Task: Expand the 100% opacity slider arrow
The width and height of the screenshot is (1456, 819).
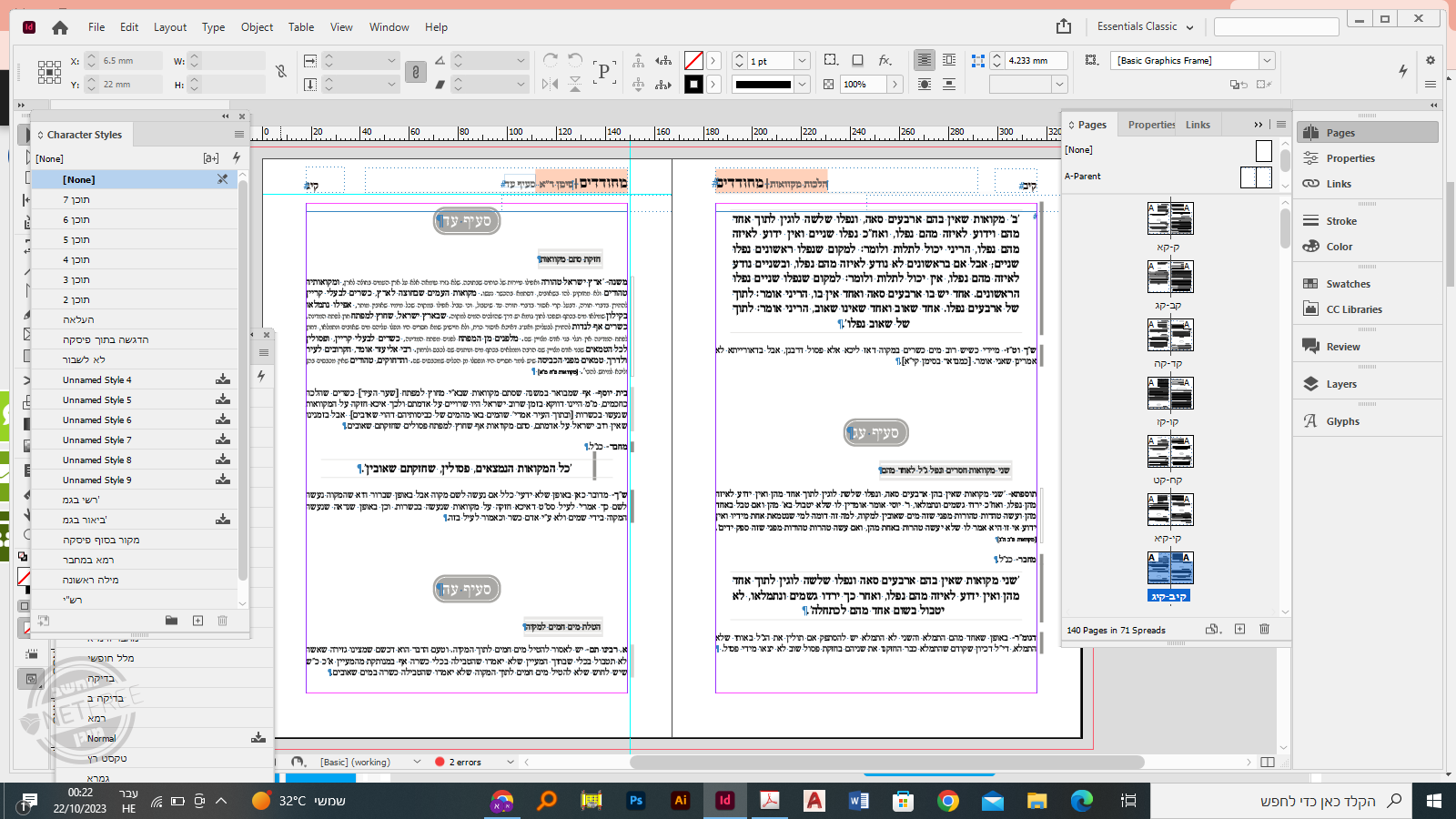Action: coord(895,85)
